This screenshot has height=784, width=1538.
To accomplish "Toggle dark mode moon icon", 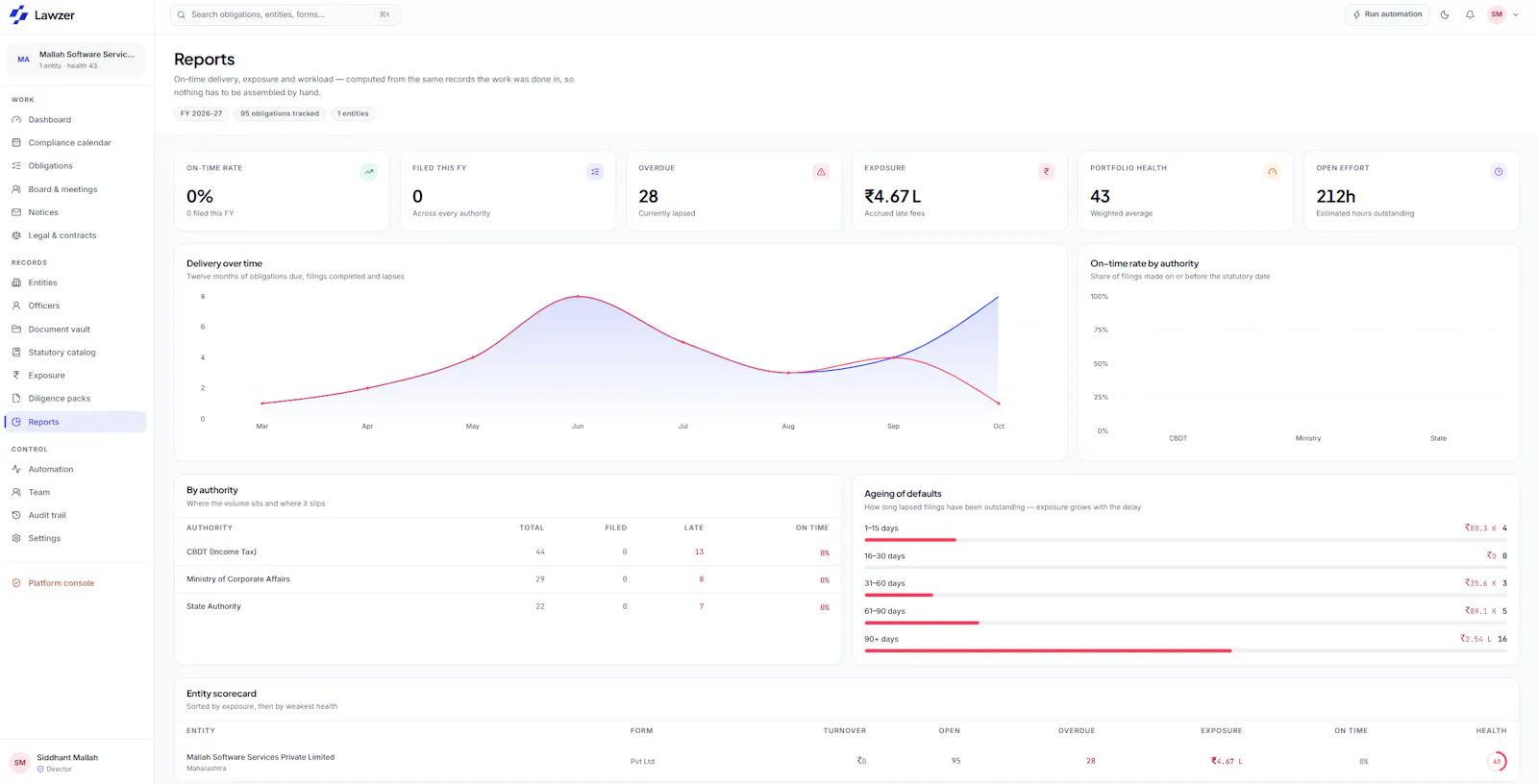I will (1445, 14).
